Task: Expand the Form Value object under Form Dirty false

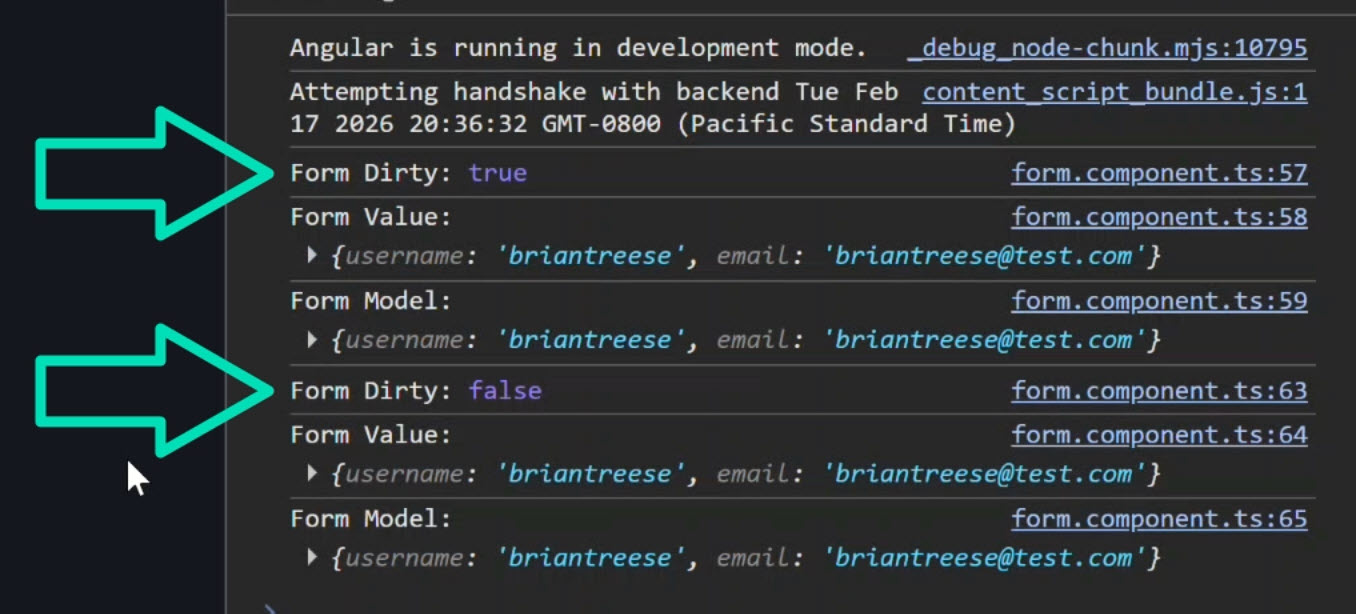Action: click(311, 473)
